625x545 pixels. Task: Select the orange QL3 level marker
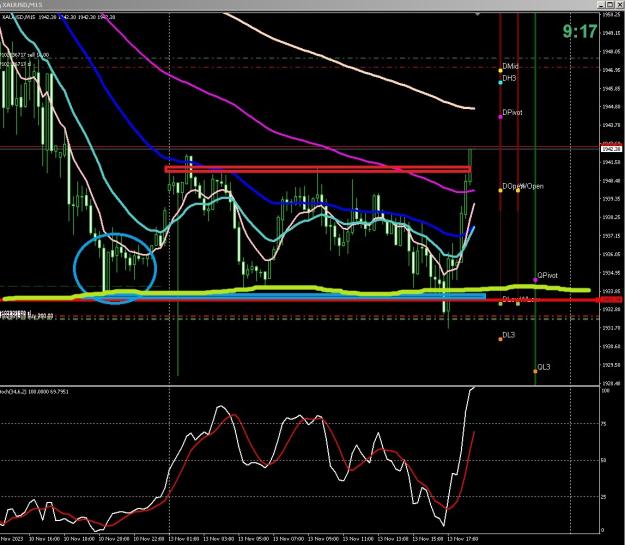tap(535, 371)
